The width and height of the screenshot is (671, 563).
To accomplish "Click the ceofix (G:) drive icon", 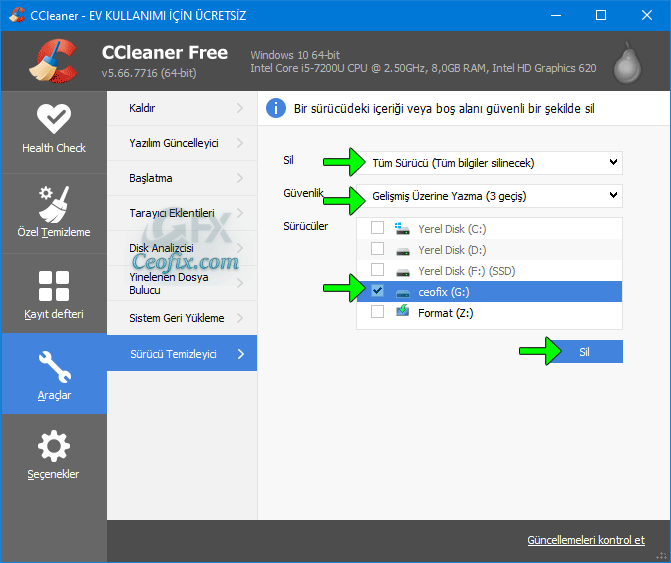I will (403, 293).
